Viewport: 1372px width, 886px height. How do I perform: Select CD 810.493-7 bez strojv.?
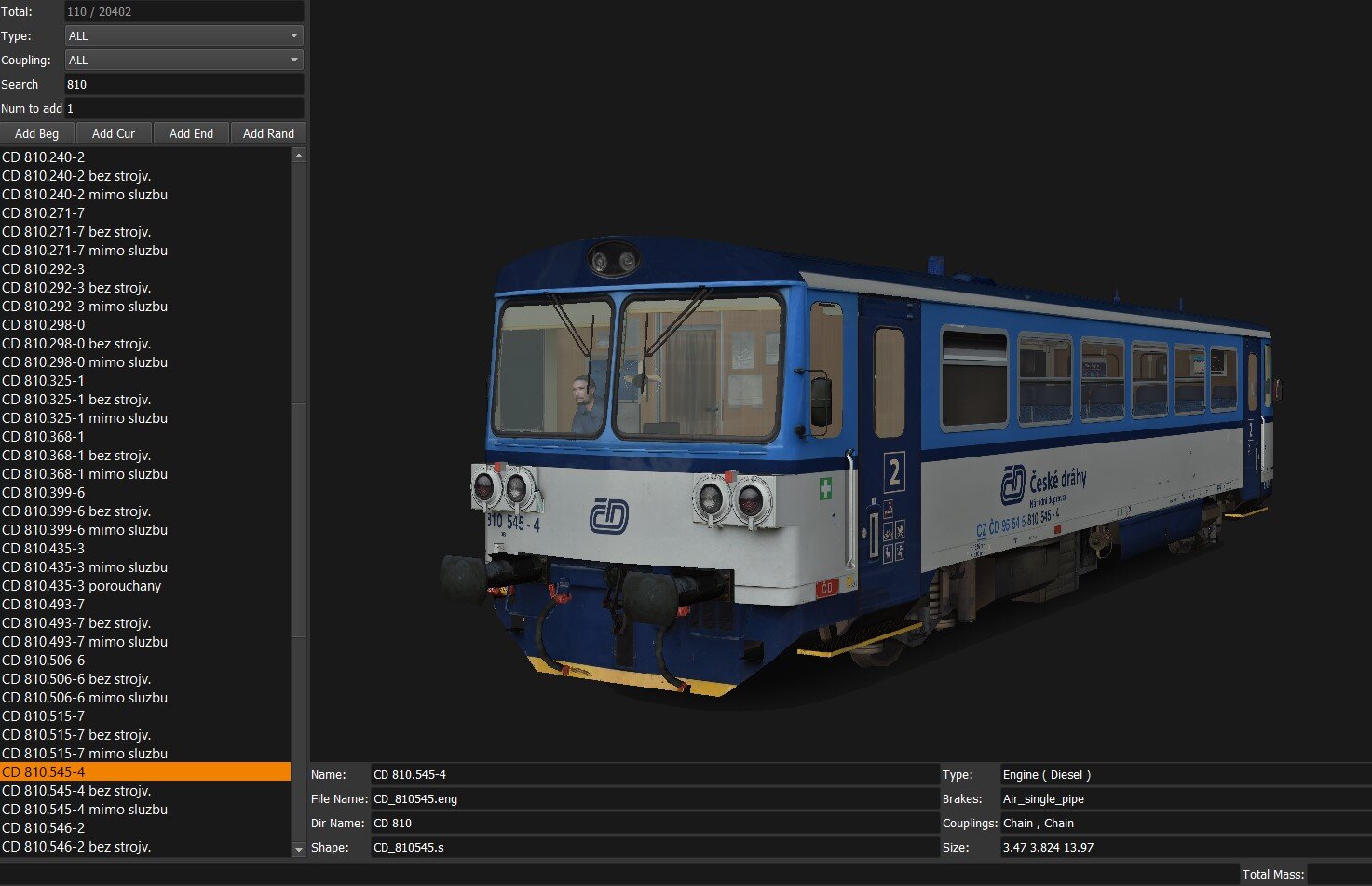pos(145,622)
